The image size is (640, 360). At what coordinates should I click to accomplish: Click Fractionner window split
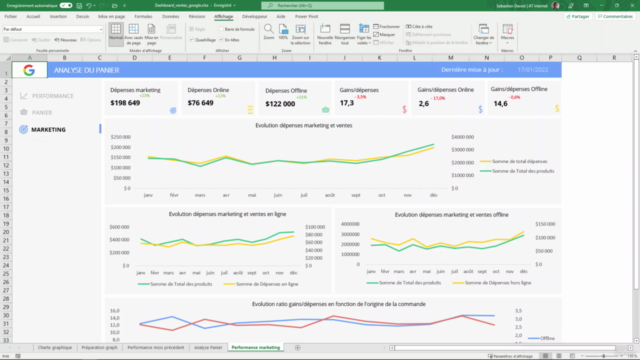click(x=387, y=27)
